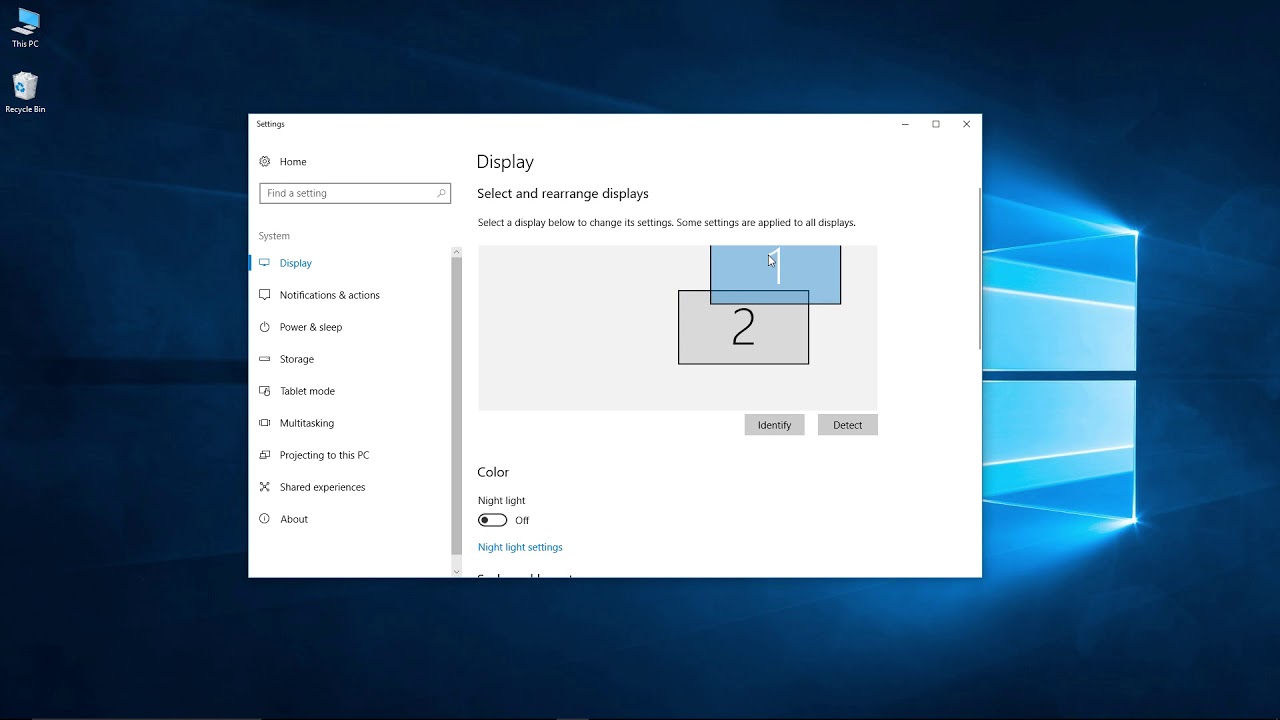1280x720 pixels.
Task: Click the sidebar scrollbar down arrow
Action: 457,572
